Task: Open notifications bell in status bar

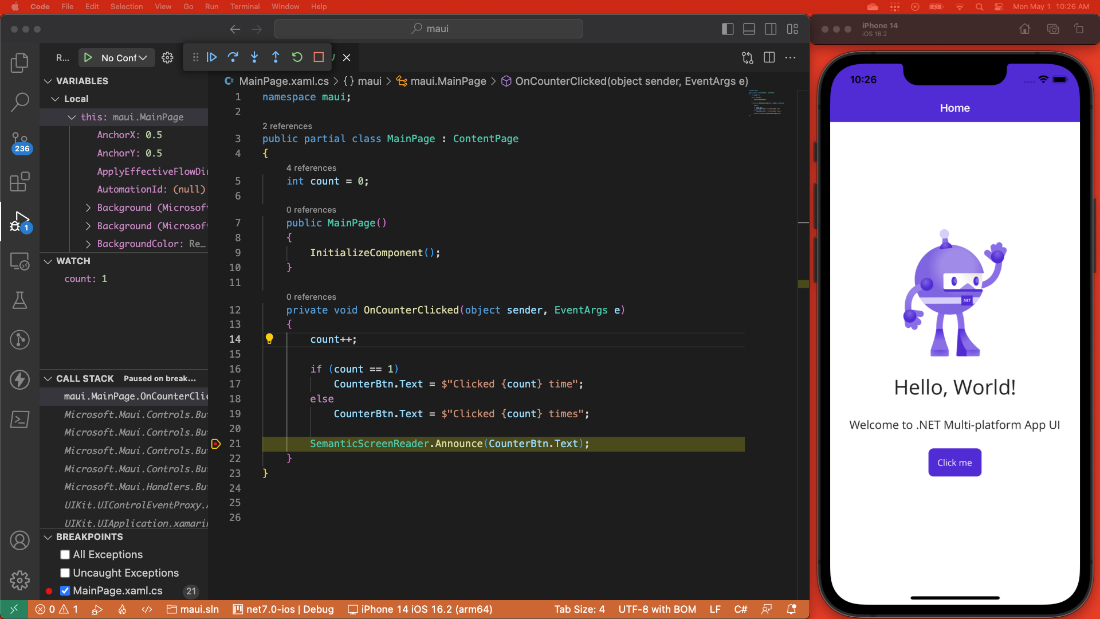Action: (791, 609)
